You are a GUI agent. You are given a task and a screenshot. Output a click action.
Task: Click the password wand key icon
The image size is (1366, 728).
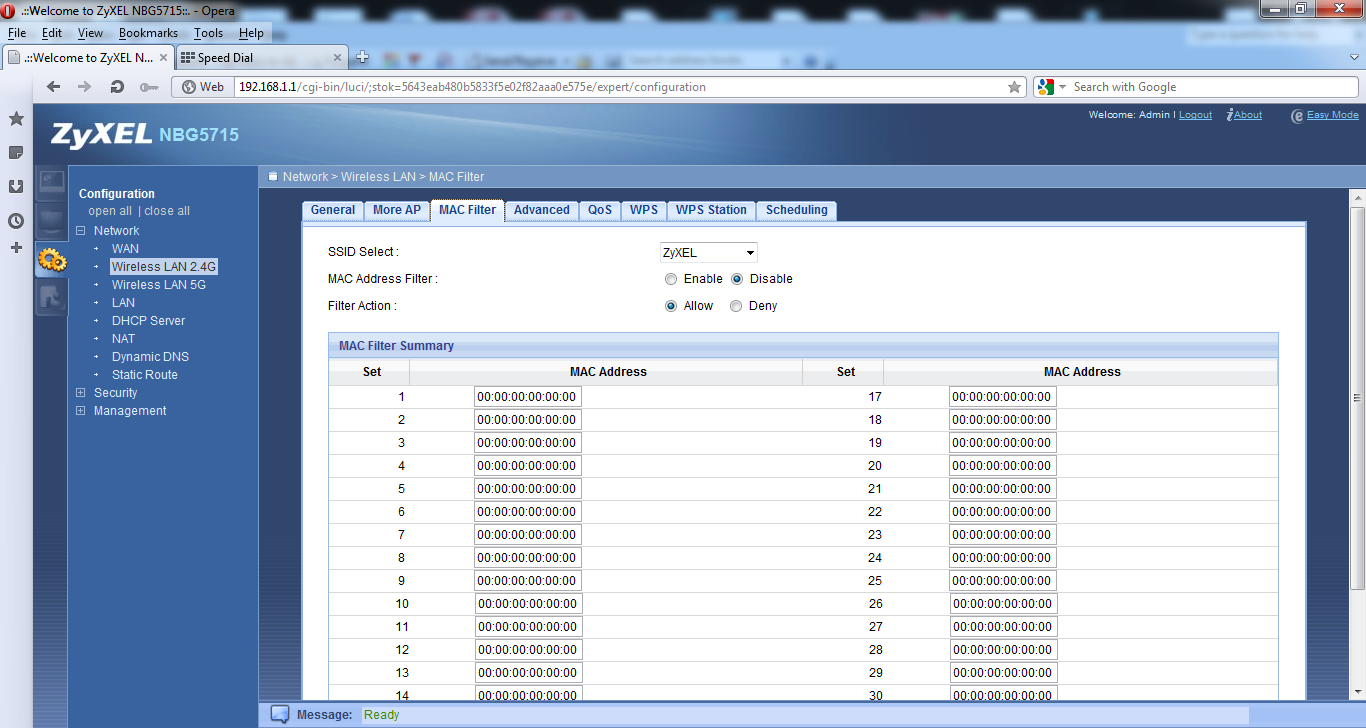(149, 87)
